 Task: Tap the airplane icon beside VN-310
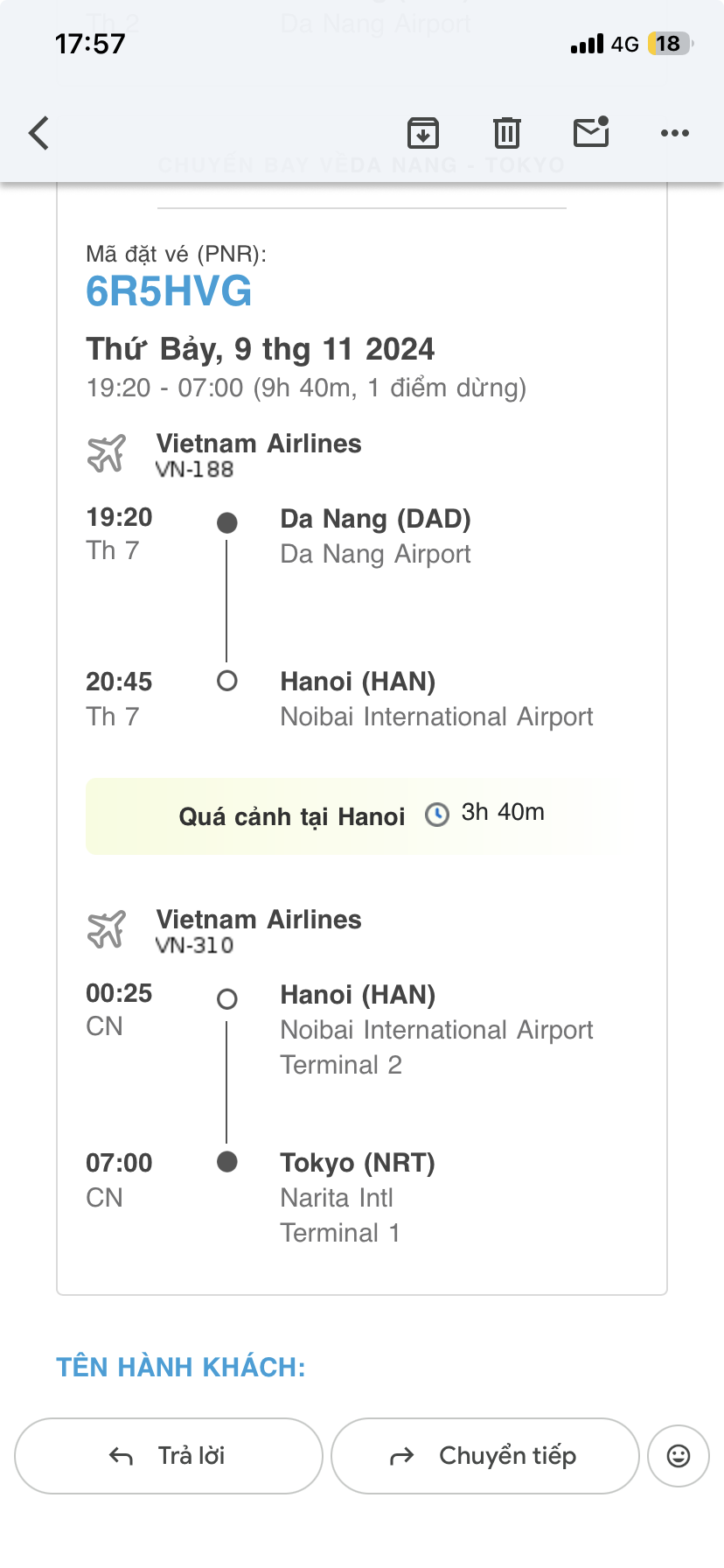pyautogui.click(x=107, y=930)
